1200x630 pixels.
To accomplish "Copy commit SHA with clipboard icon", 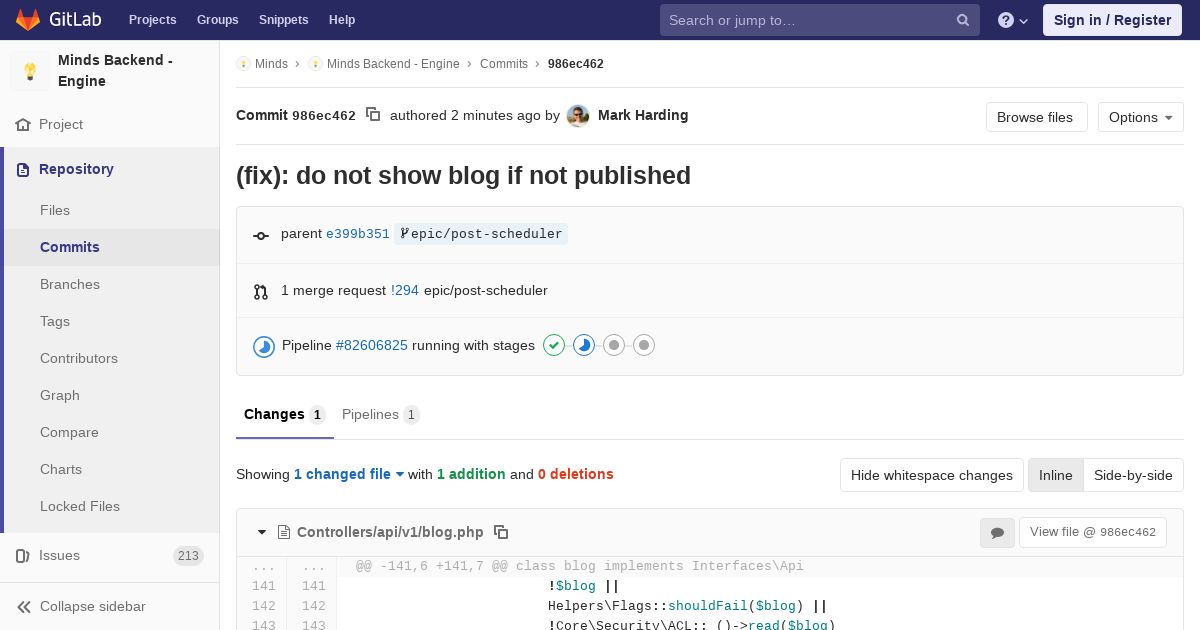I will 373,115.
